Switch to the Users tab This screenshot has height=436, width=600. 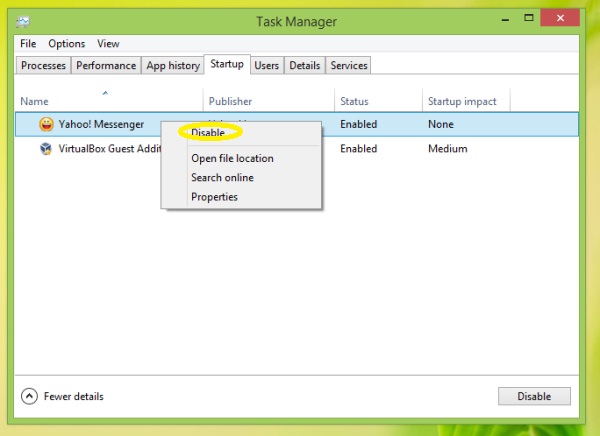pyautogui.click(x=266, y=66)
